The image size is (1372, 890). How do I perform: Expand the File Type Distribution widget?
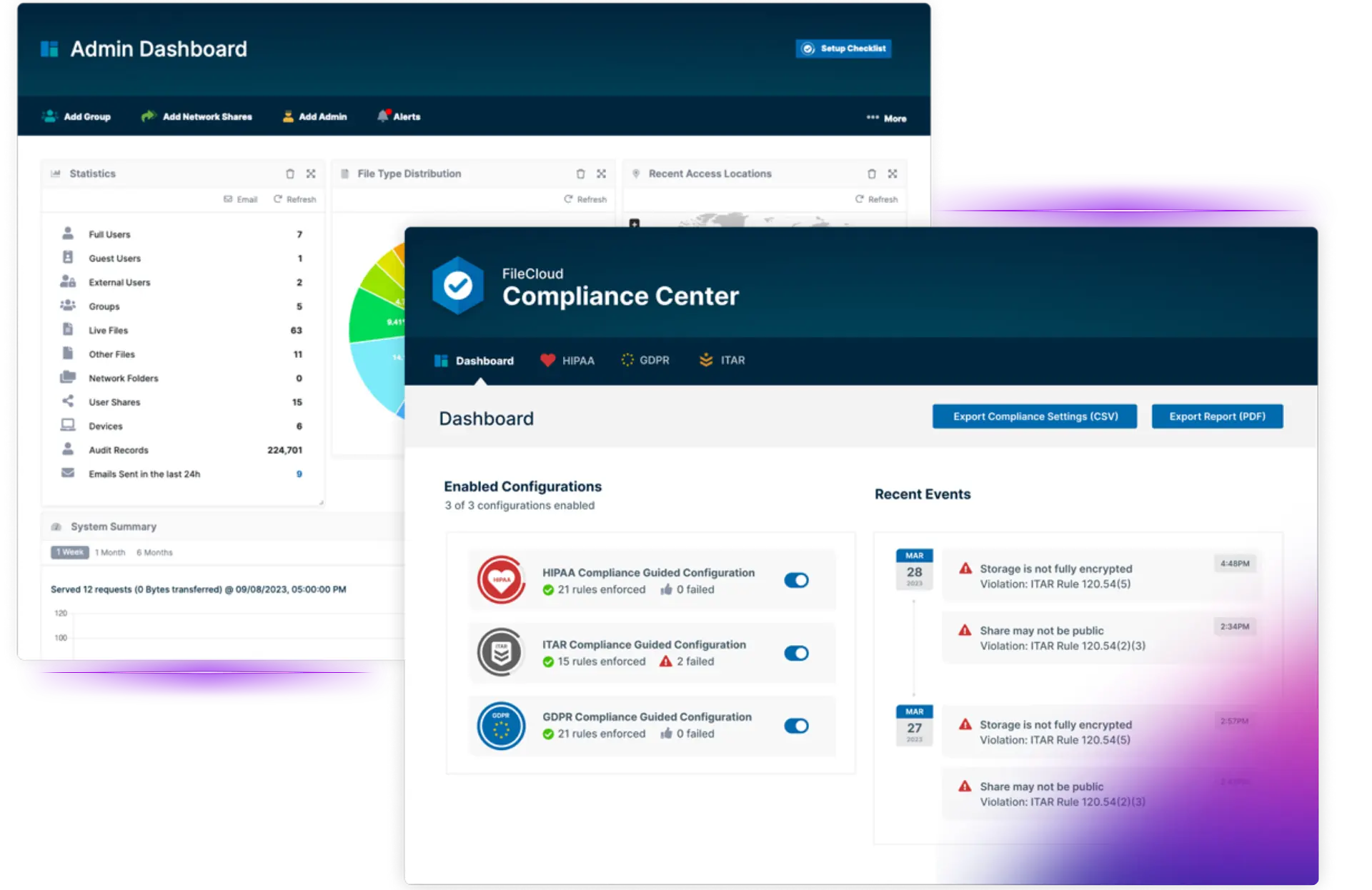[x=602, y=174]
